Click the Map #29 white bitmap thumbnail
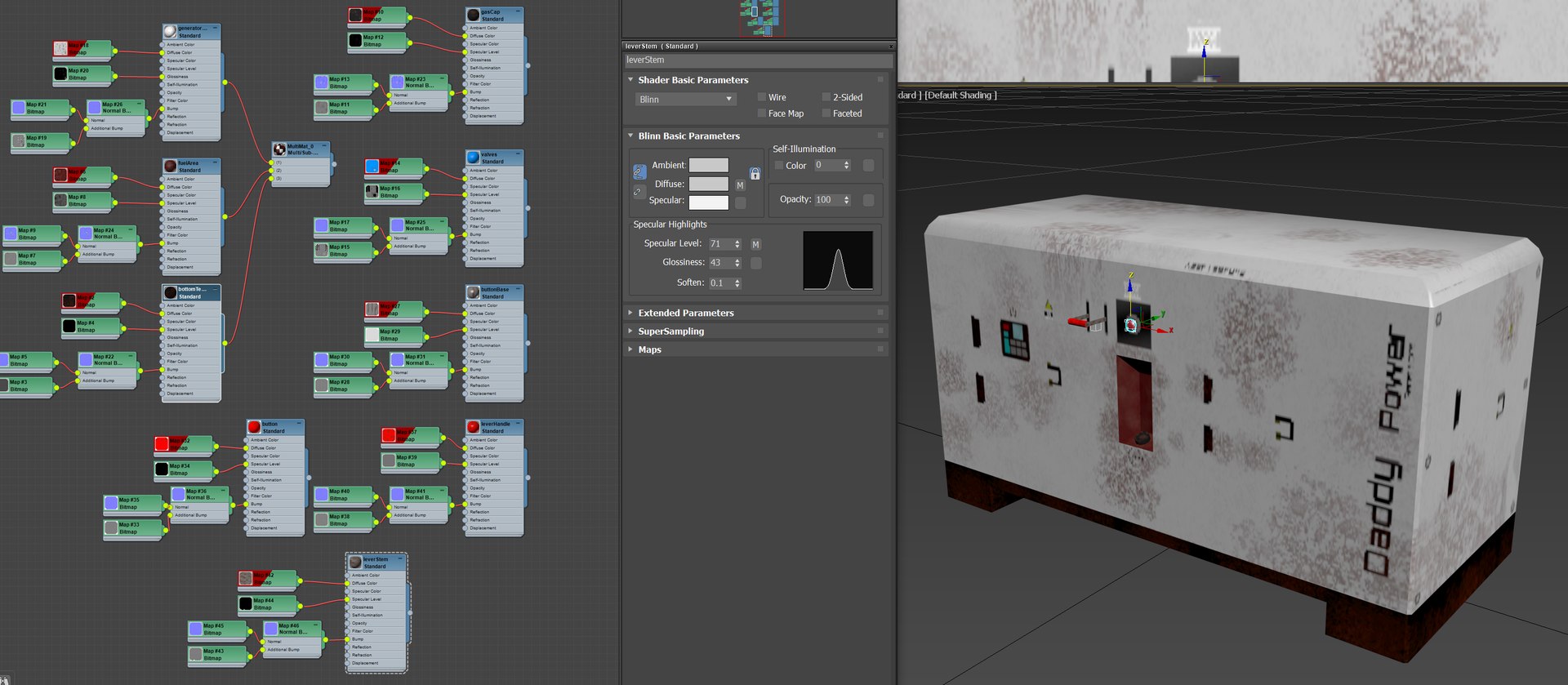Image resolution: width=1568 pixels, height=685 pixels. (x=372, y=335)
